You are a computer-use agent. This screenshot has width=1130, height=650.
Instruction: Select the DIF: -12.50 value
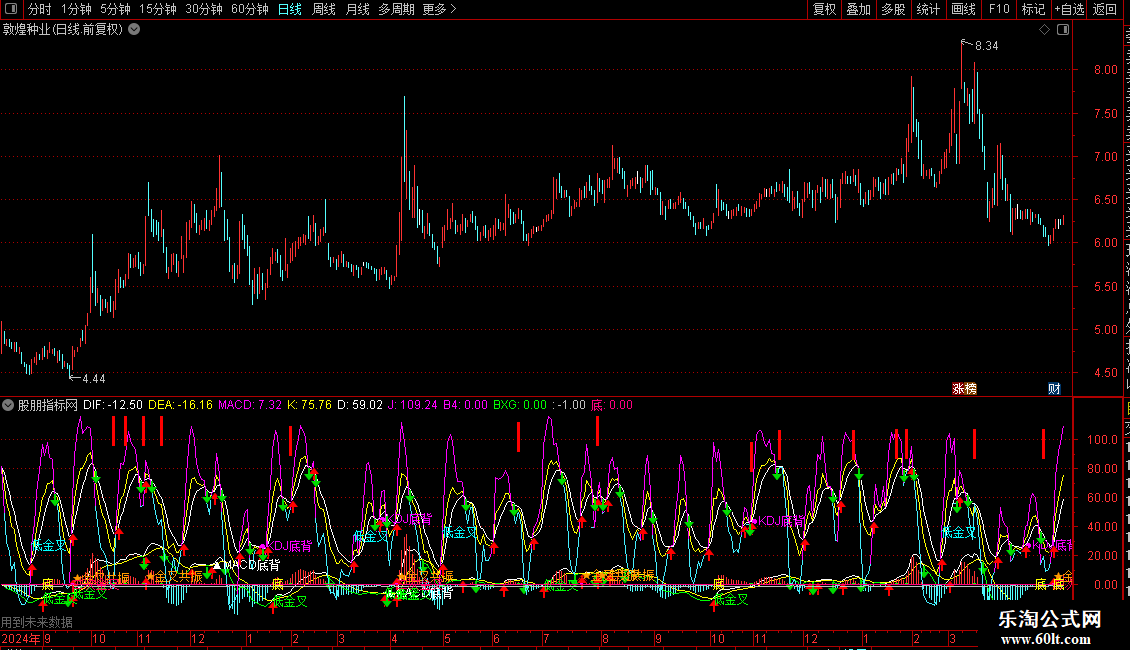click(112, 405)
